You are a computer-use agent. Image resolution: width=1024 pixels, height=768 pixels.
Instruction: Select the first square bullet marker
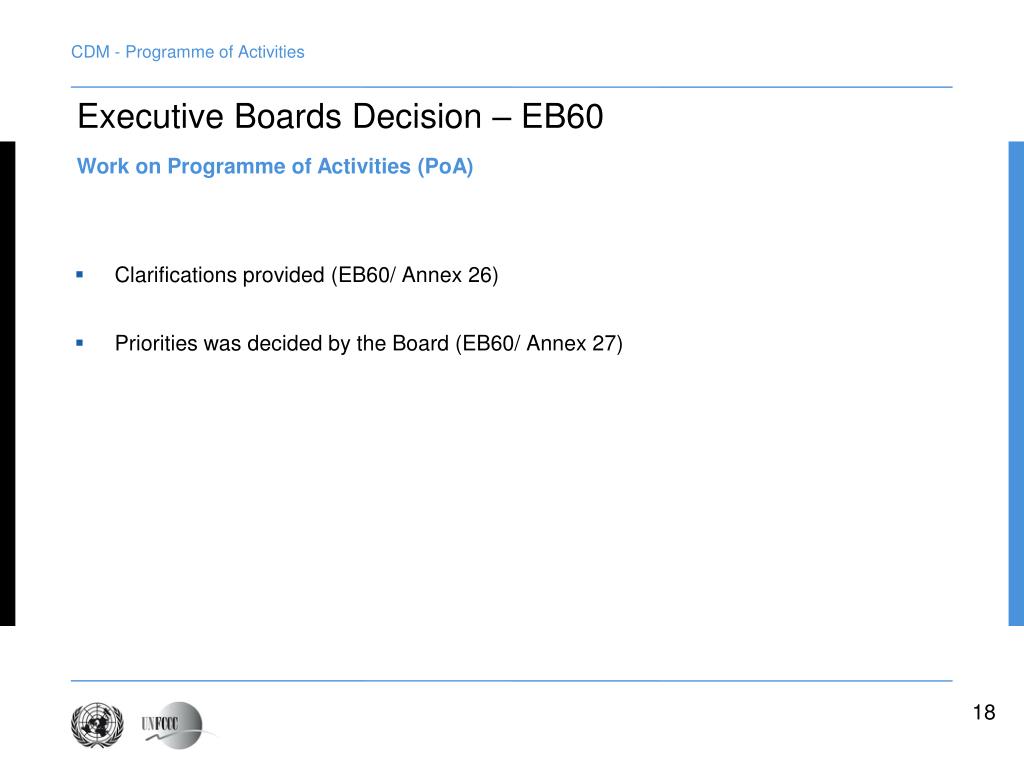click(80, 275)
